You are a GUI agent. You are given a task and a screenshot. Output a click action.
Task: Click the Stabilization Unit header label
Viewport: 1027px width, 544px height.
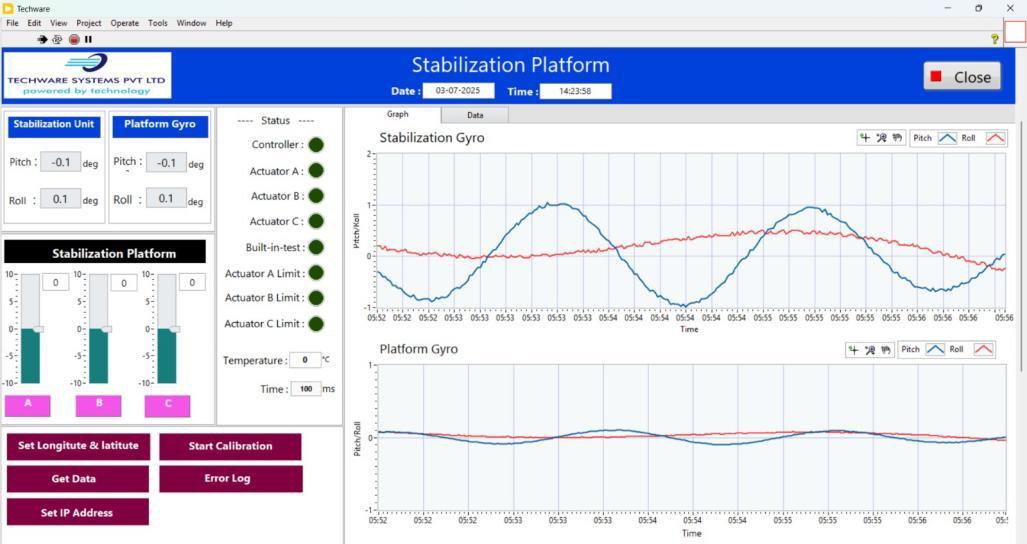[x=54, y=125]
